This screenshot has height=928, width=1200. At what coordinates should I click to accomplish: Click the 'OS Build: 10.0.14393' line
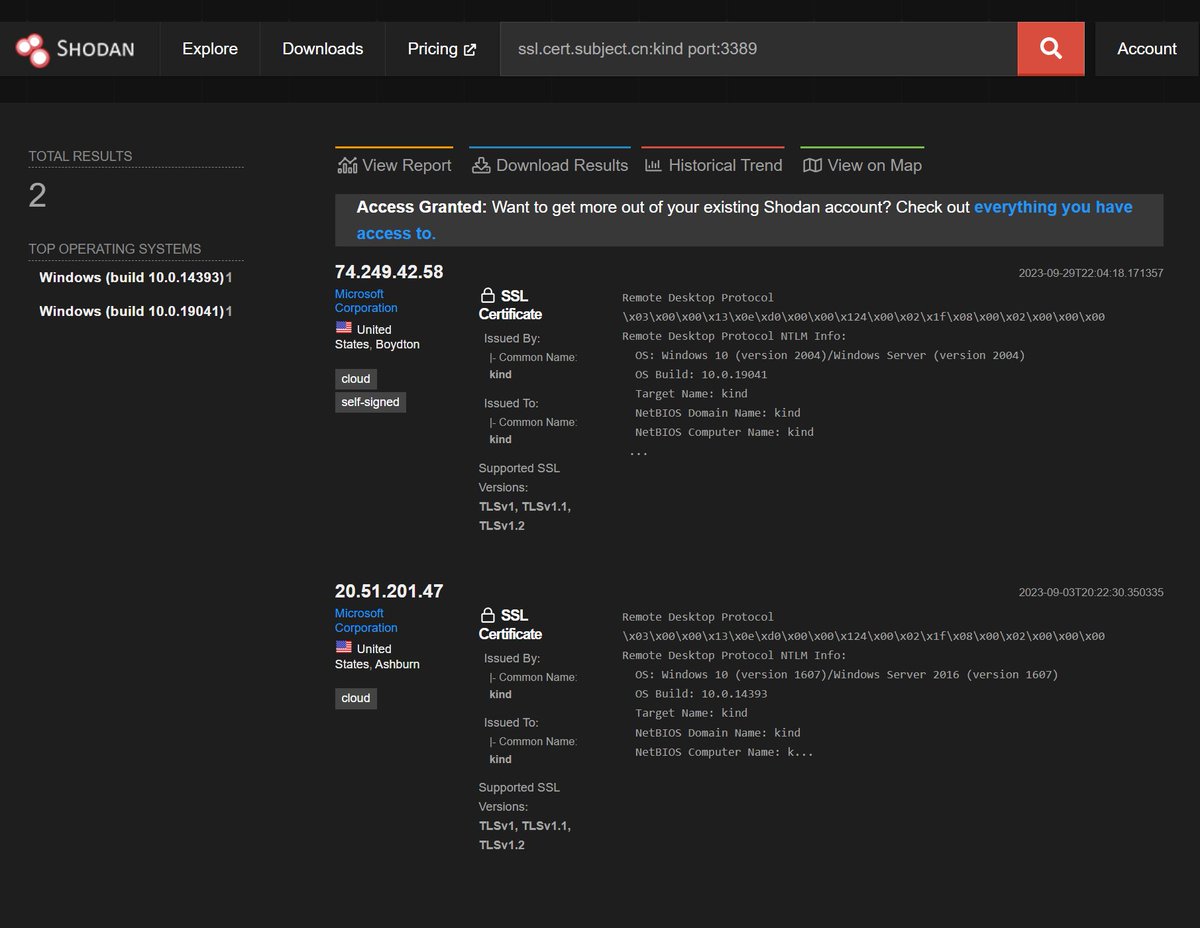[x=701, y=693]
